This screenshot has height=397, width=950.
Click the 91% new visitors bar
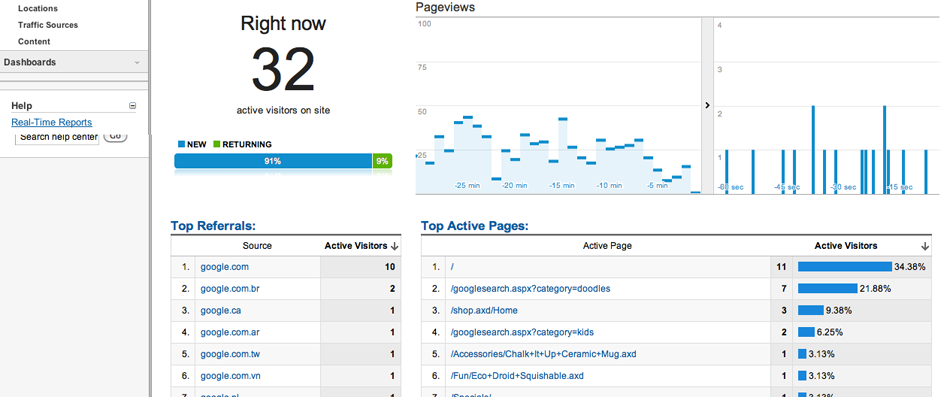click(x=273, y=161)
